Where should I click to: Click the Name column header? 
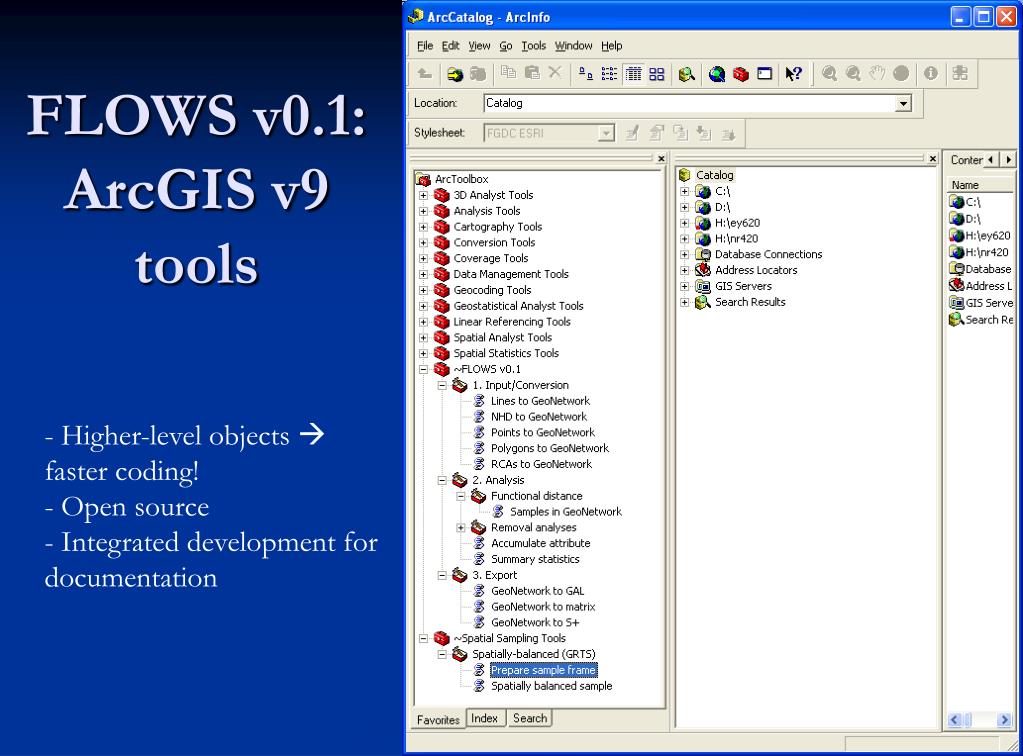tap(979, 185)
